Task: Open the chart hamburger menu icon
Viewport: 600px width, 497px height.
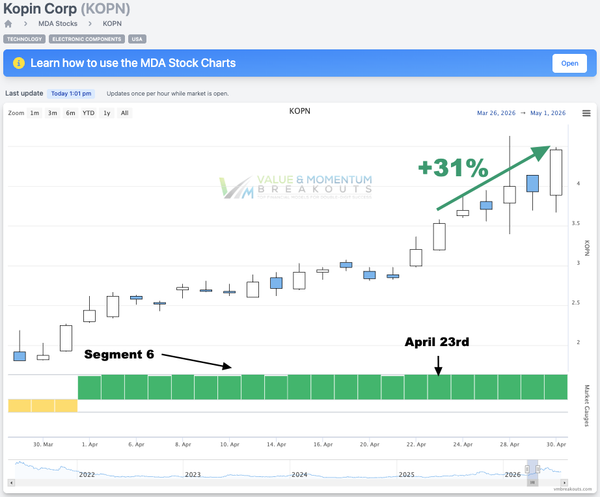Action: pyautogui.click(x=586, y=113)
